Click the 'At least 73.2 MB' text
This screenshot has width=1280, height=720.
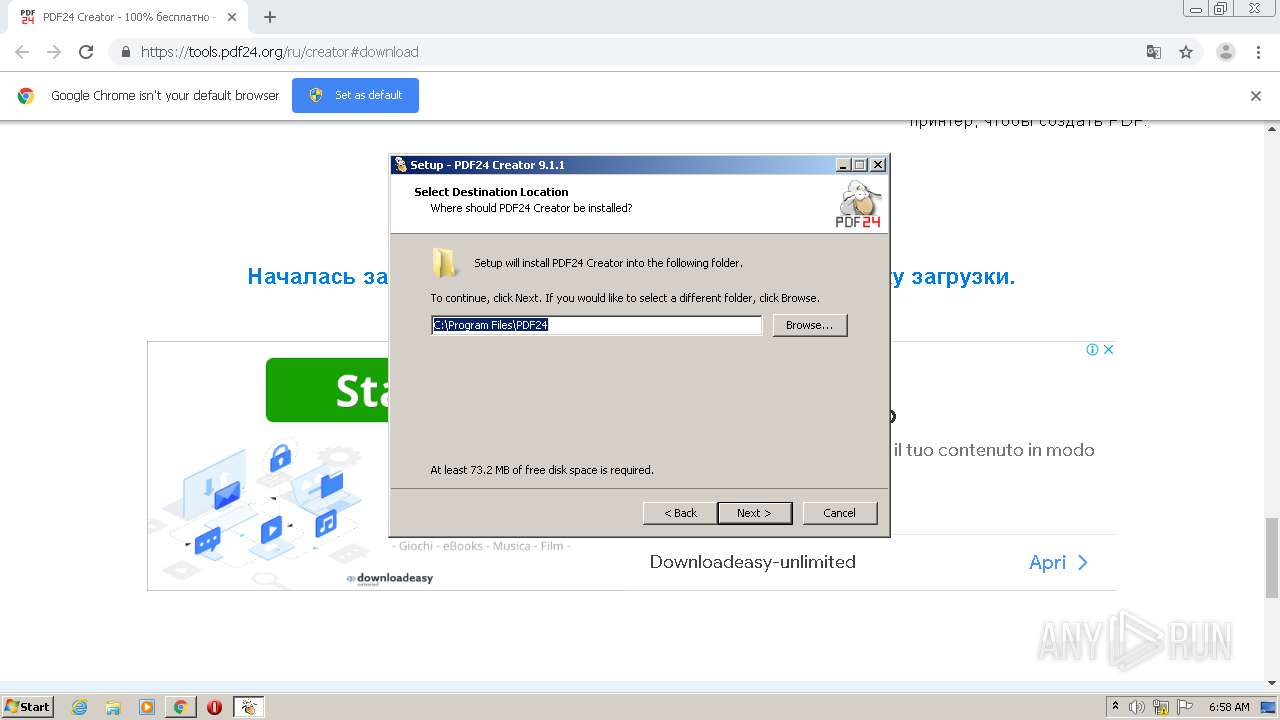point(542,470)
